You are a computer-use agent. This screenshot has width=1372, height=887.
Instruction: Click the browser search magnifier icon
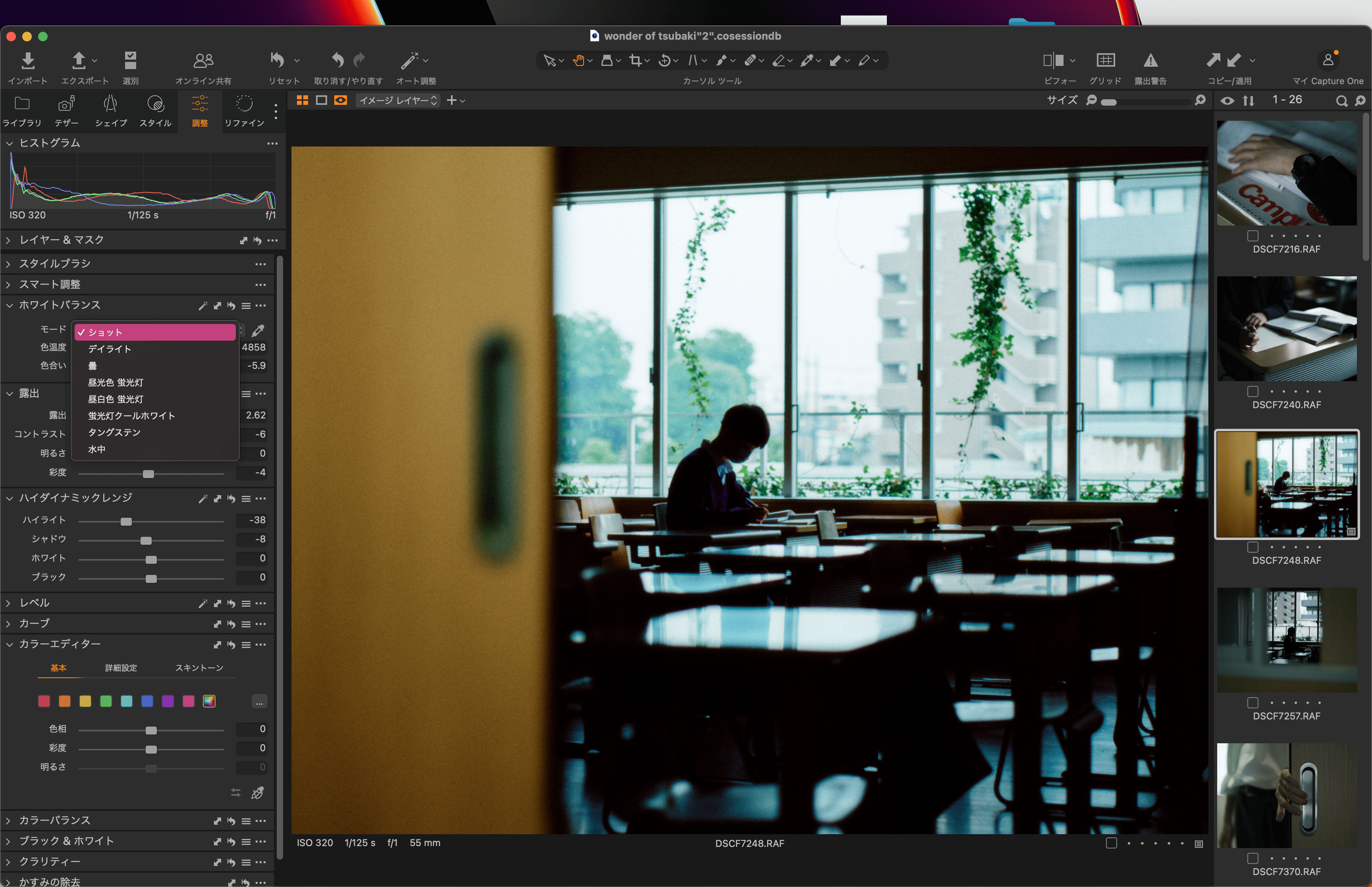[x=1341, y=101]
